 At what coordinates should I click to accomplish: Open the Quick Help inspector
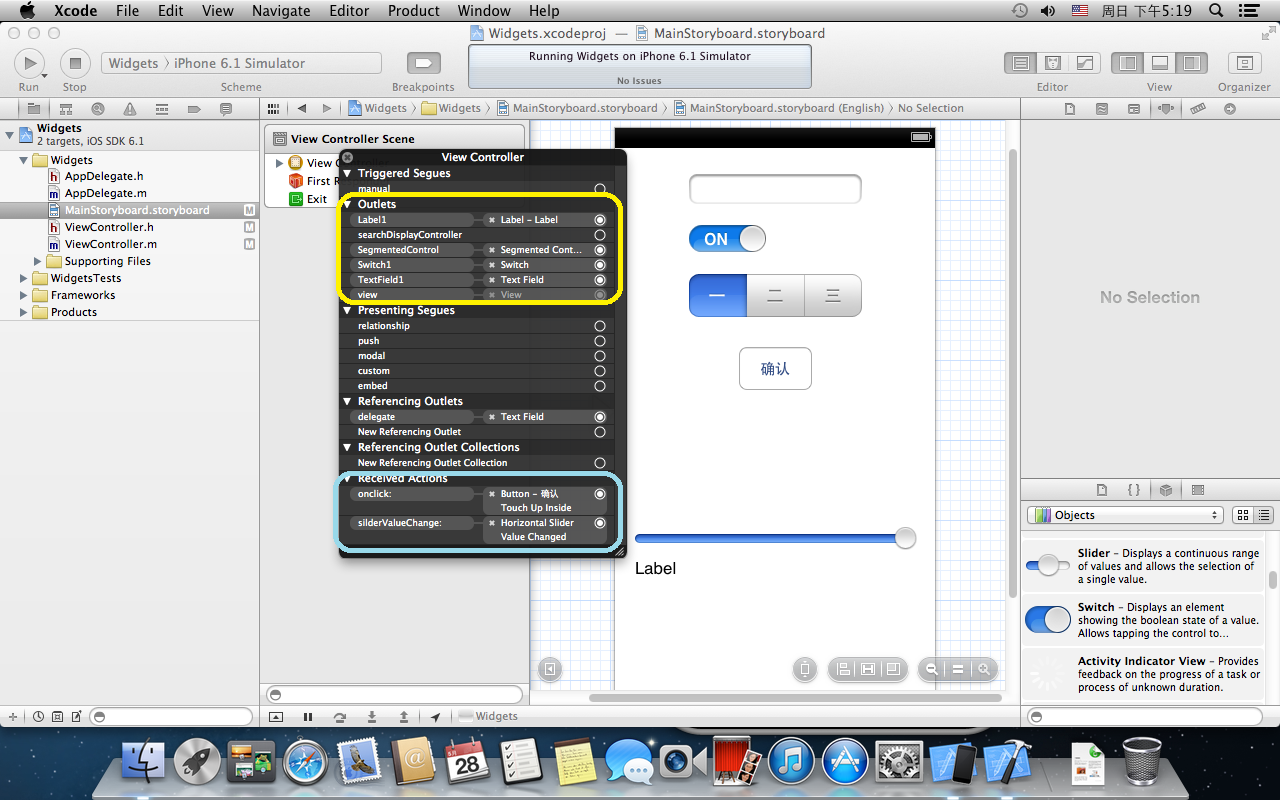coord(1102,108)
